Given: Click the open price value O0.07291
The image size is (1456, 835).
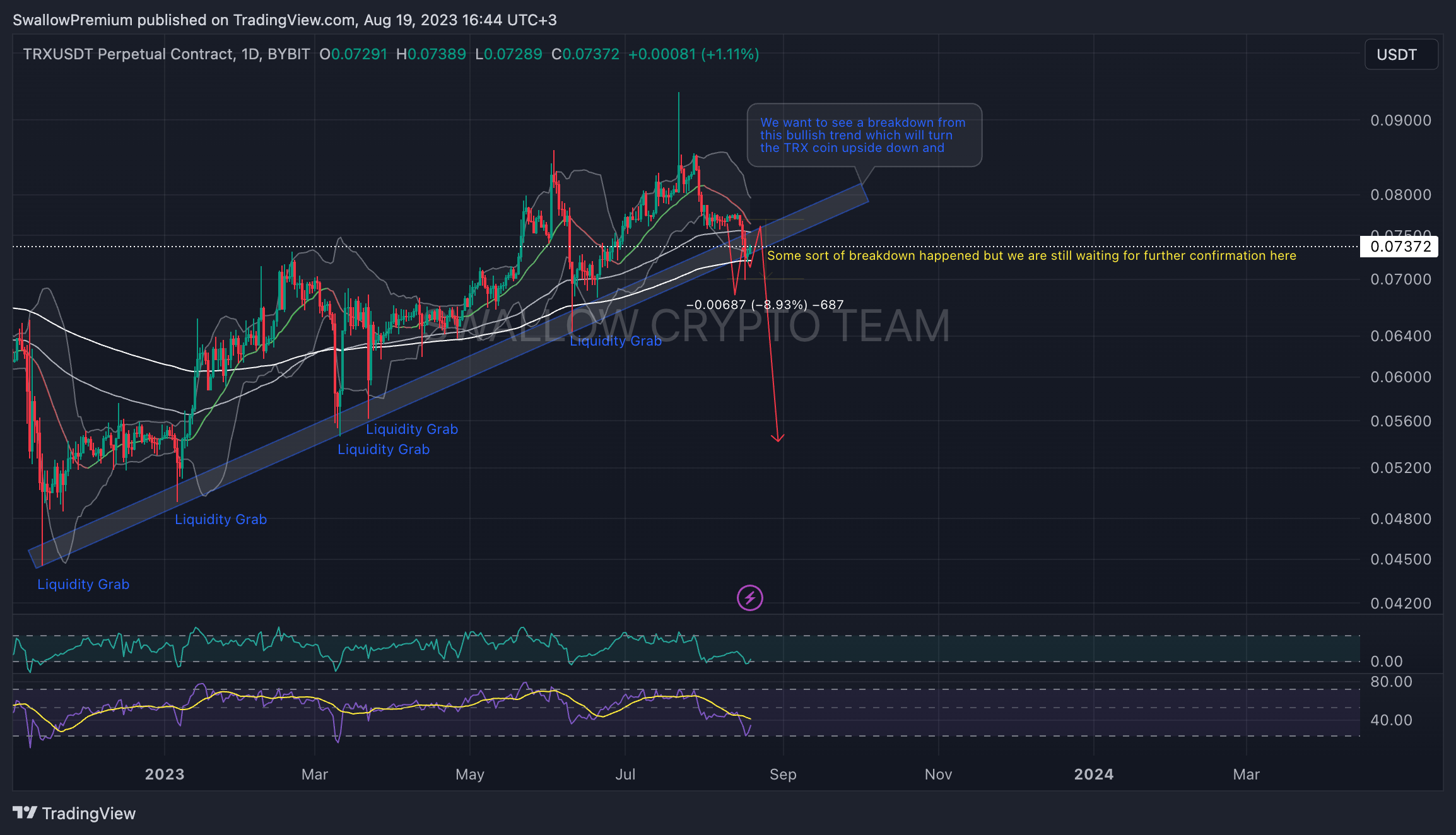Looking at the screenshot, I should (353, 54).
